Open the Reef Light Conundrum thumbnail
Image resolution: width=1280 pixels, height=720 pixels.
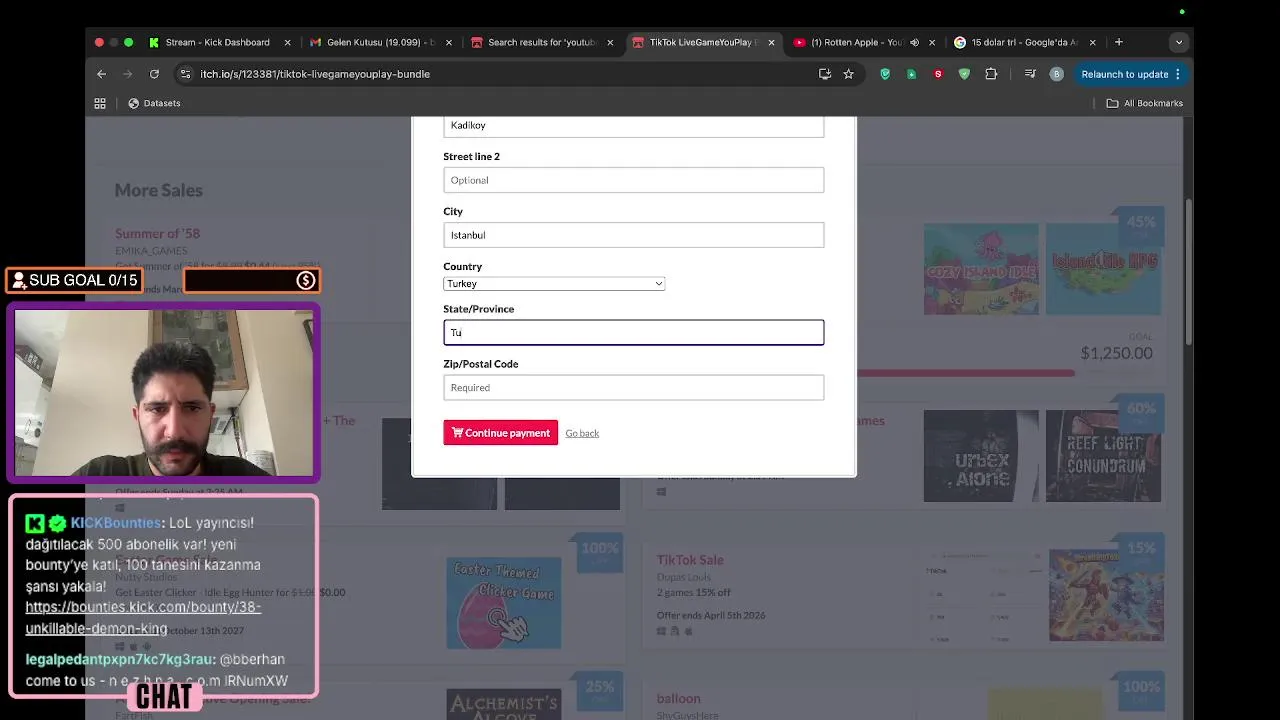click(x=1103, y=456)
